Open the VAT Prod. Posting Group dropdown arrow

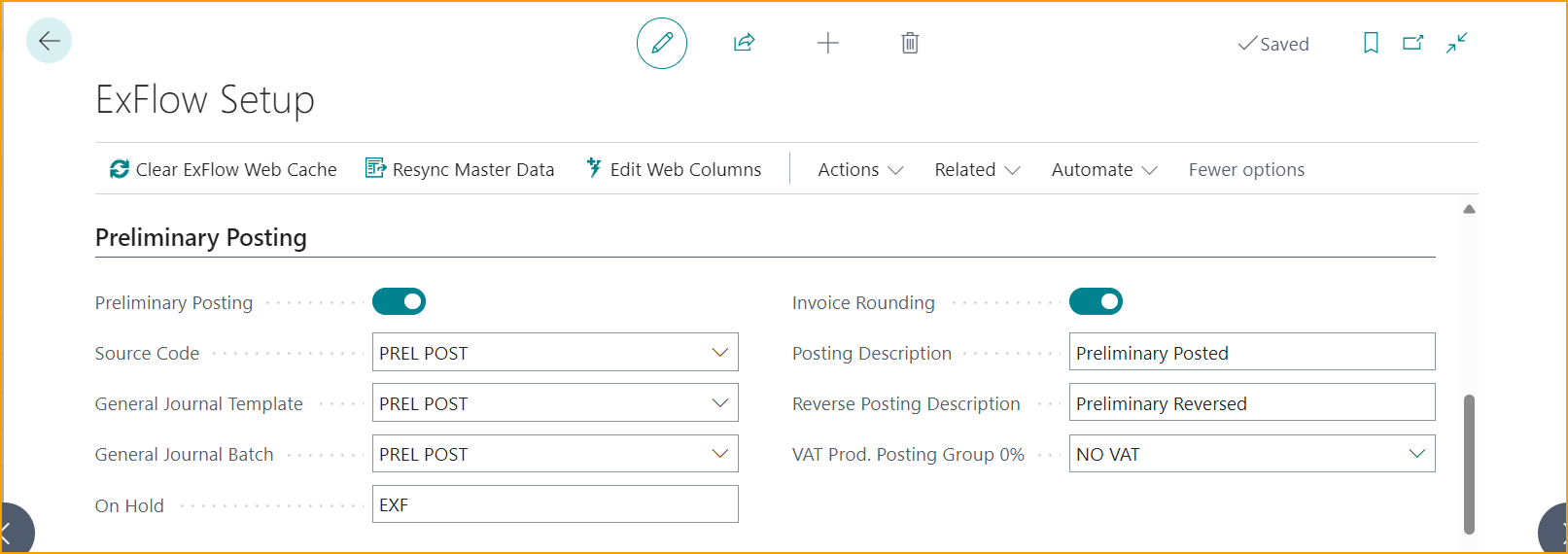tap(1417, 454)
